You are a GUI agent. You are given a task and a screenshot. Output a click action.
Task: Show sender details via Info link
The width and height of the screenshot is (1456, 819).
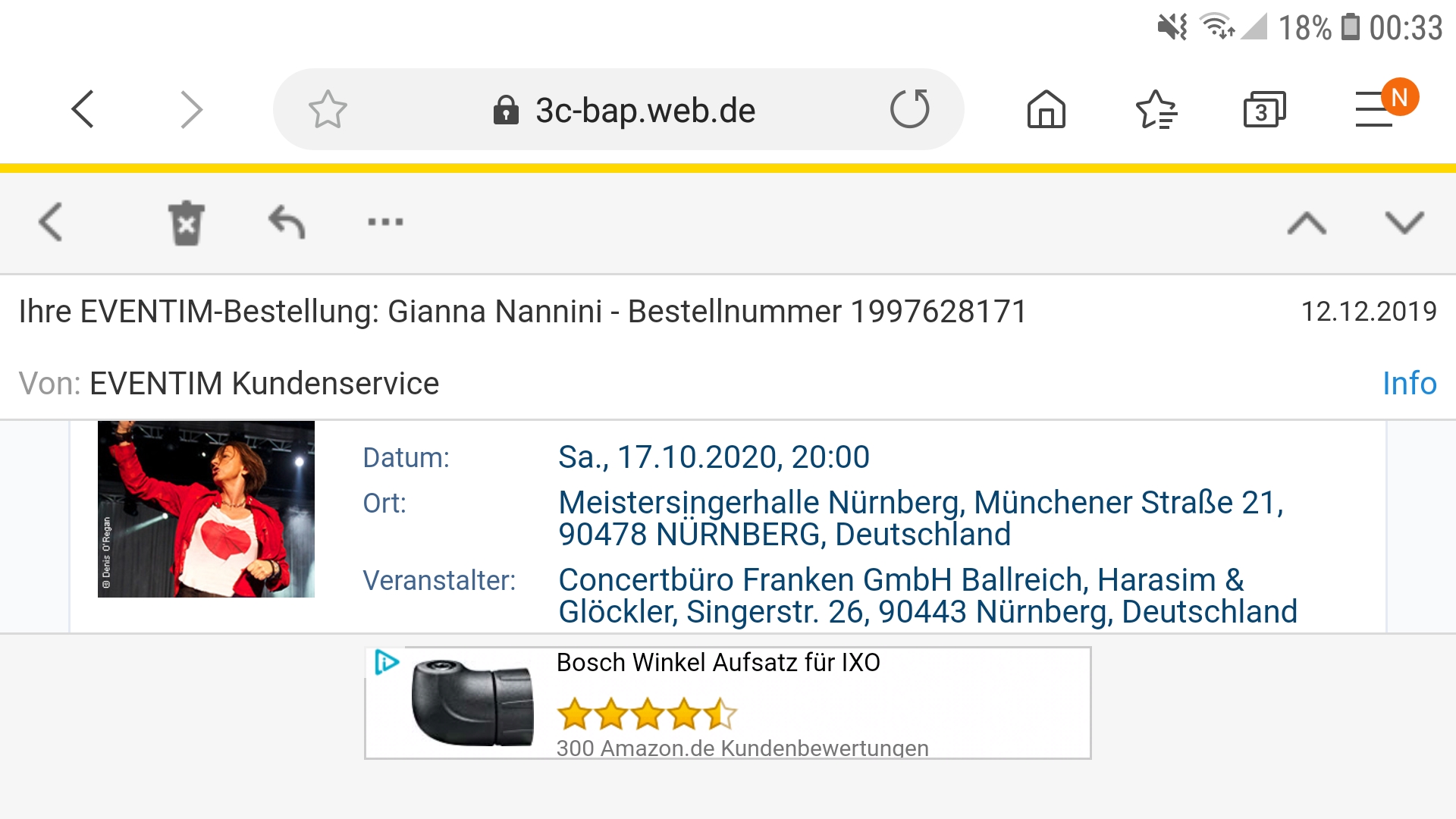pos(1409,384)
